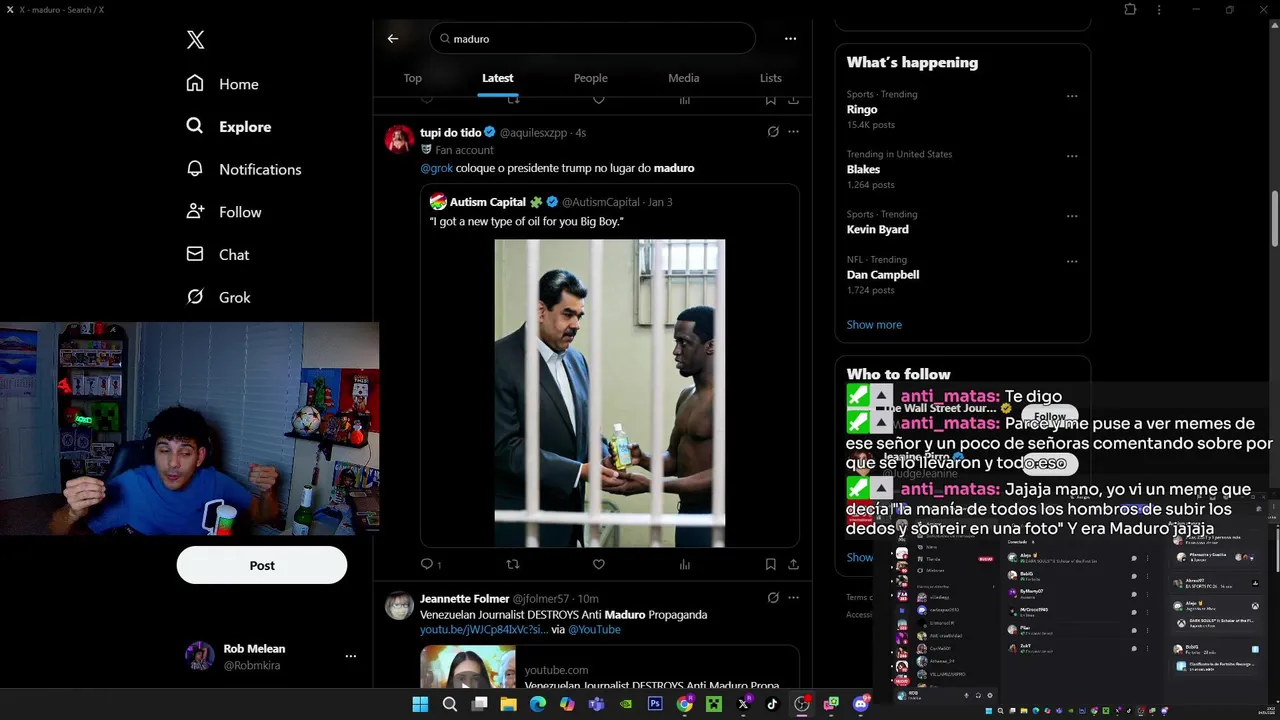Reply to the tupi do tido post
1280x720 pixels.
click(x=427, y=565)
